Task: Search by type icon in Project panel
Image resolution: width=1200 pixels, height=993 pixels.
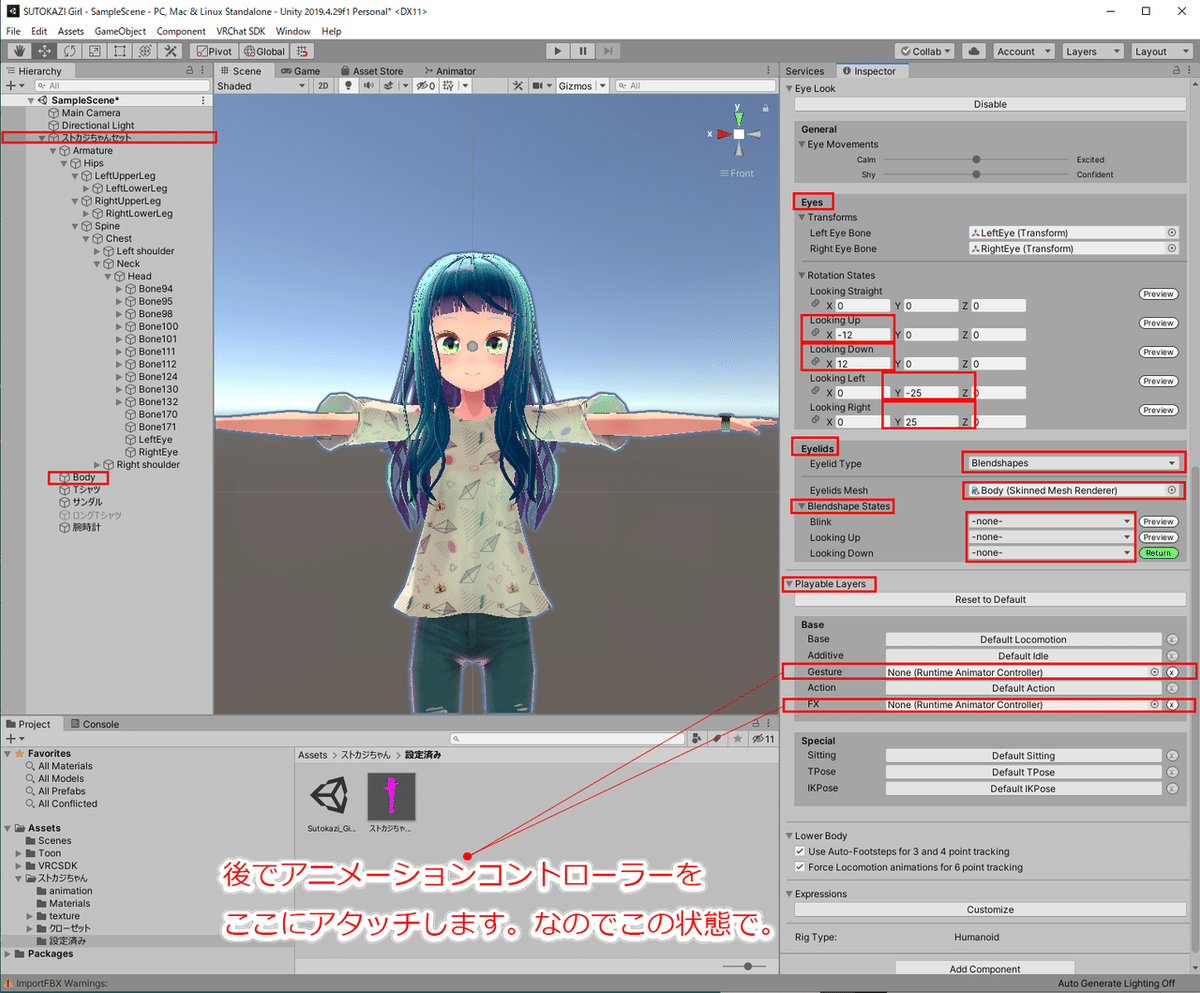Action: pyautogui.click(x=697, y=738)
